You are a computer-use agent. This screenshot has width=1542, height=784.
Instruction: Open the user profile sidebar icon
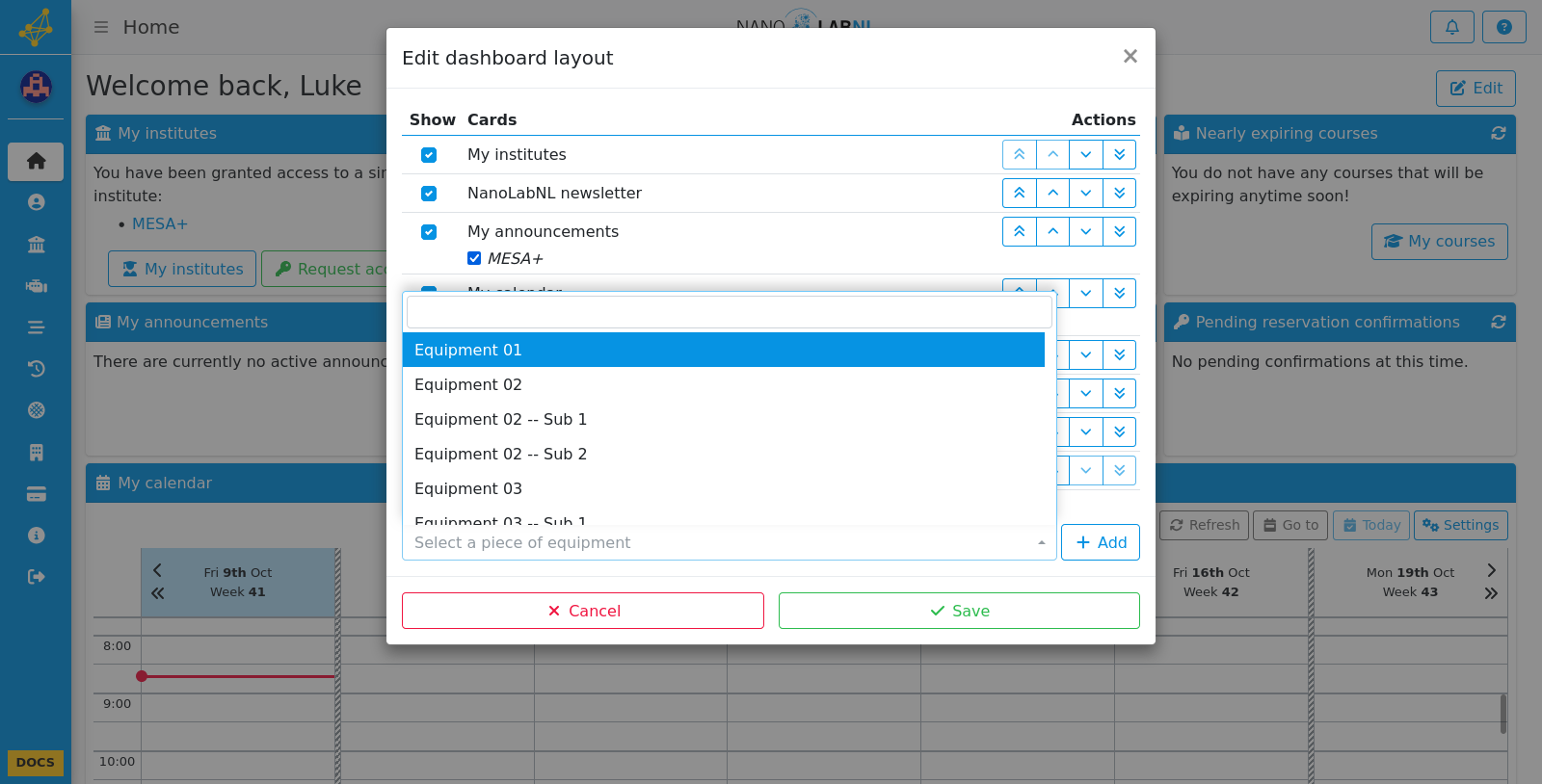pos(36,202)
